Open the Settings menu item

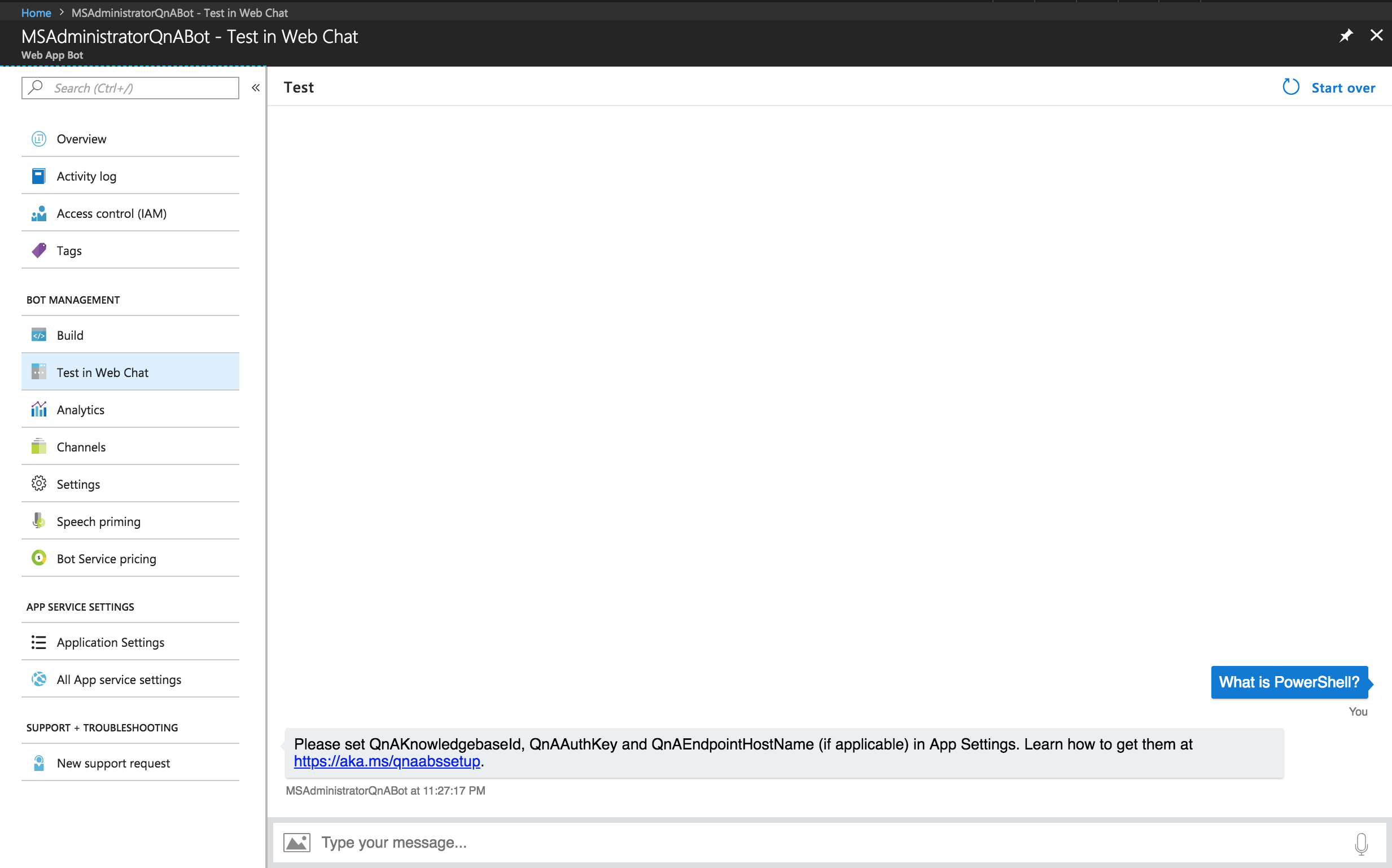pos(130,484)
